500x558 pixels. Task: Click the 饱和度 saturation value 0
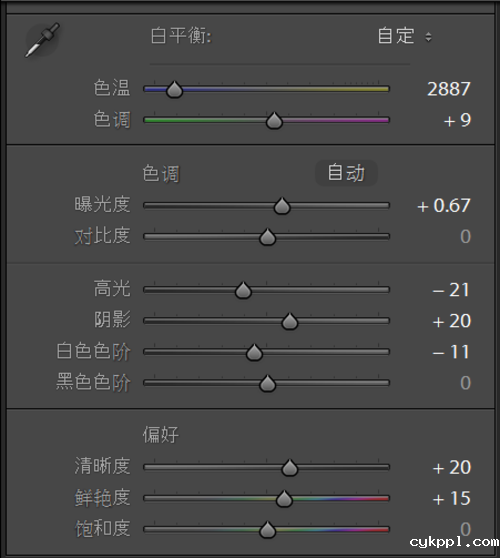click(465, 529)
